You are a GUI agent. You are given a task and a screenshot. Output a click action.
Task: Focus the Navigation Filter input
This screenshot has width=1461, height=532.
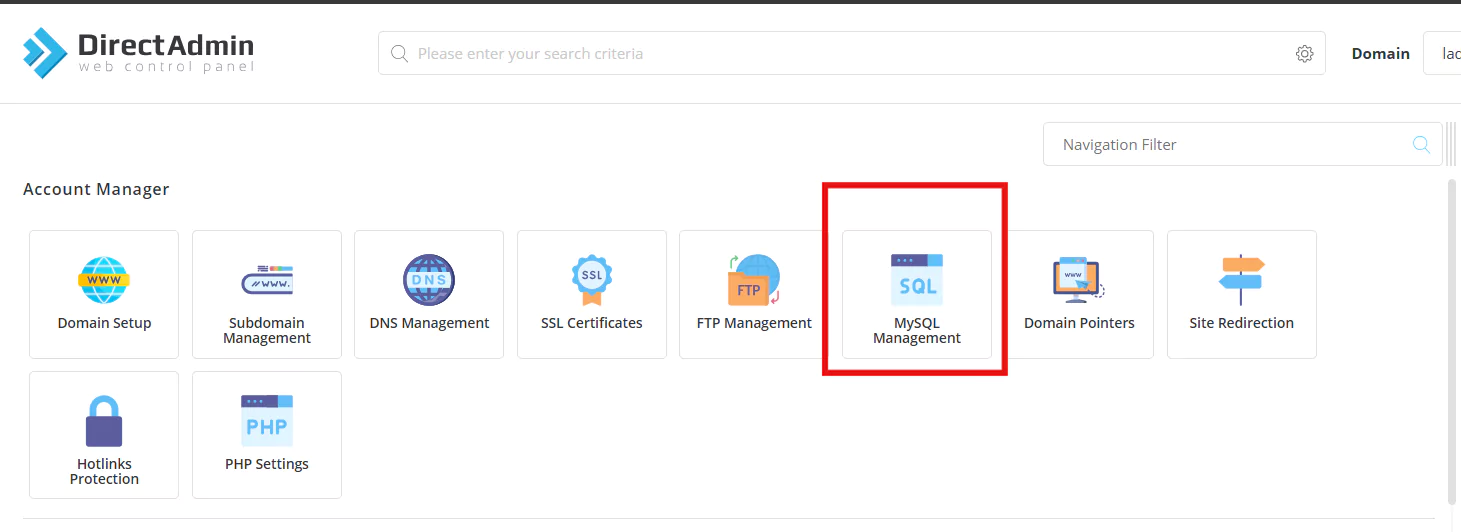[1242, 144]
